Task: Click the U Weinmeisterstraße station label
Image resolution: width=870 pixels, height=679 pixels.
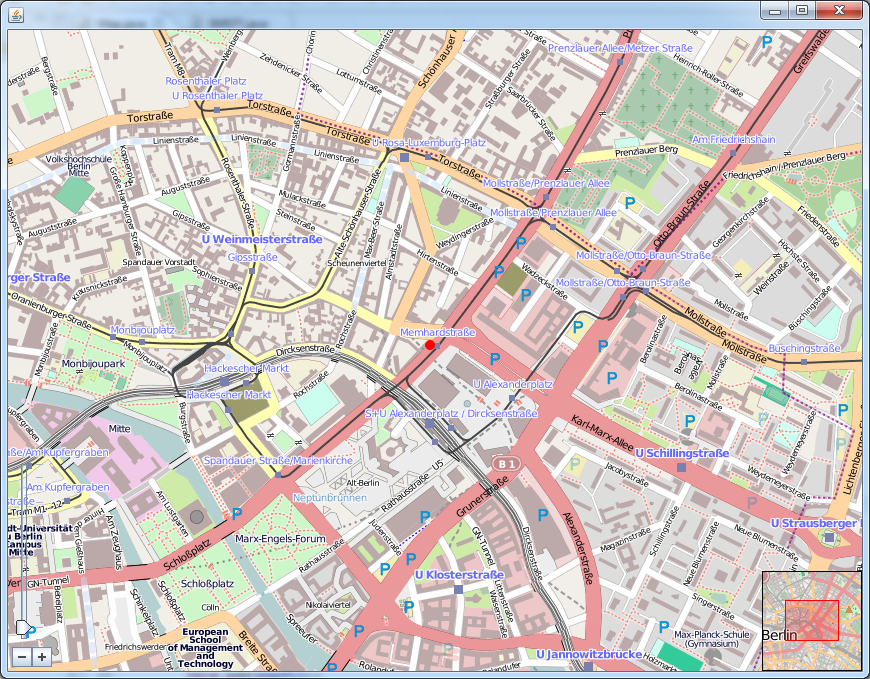Action: point(261,240)
